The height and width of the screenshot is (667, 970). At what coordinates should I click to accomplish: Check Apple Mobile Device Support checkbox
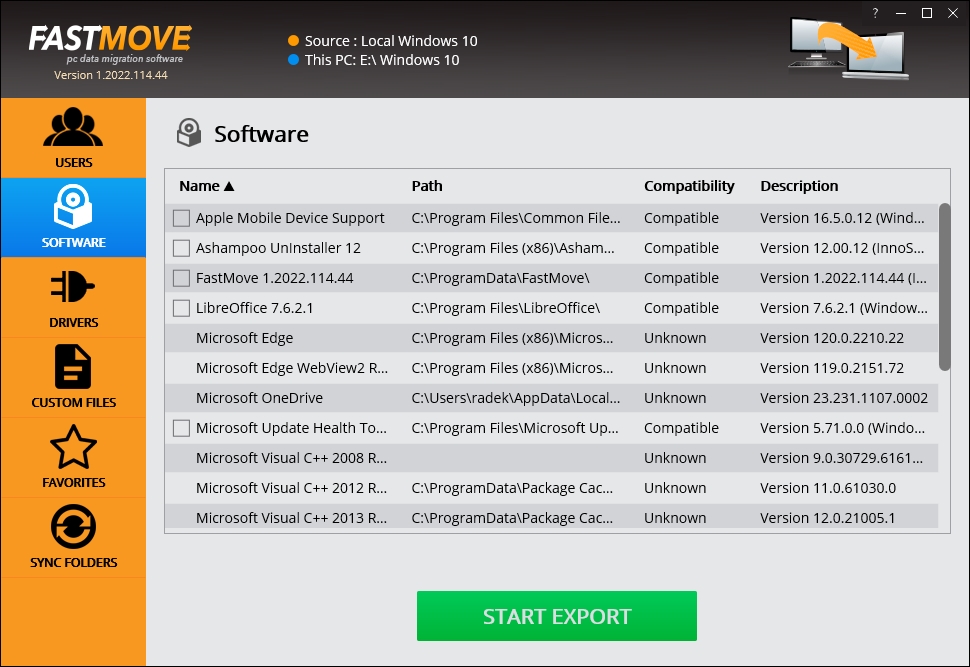pos(181,218)
